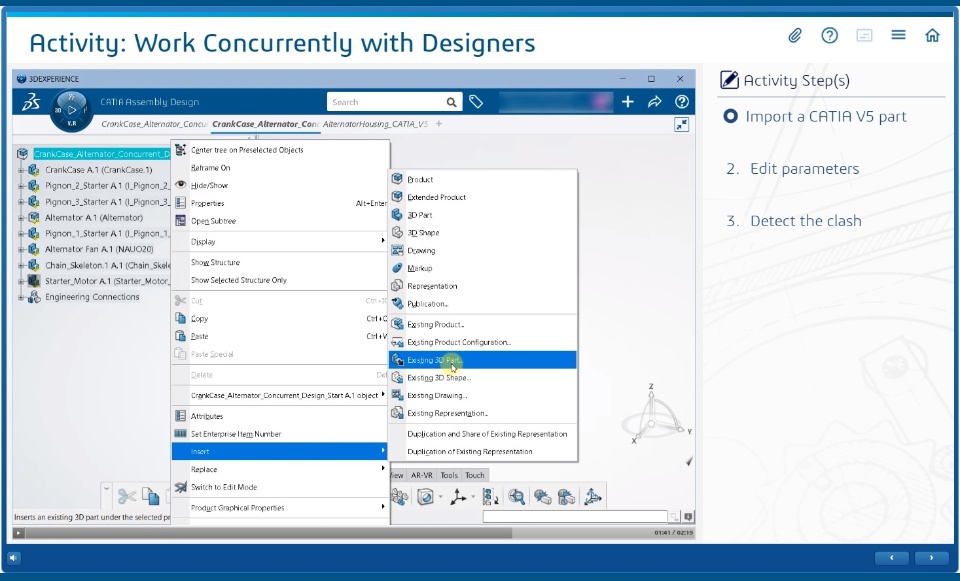
Task: Switch to the AR-VR toolbar tab
Action: [421, 475]
